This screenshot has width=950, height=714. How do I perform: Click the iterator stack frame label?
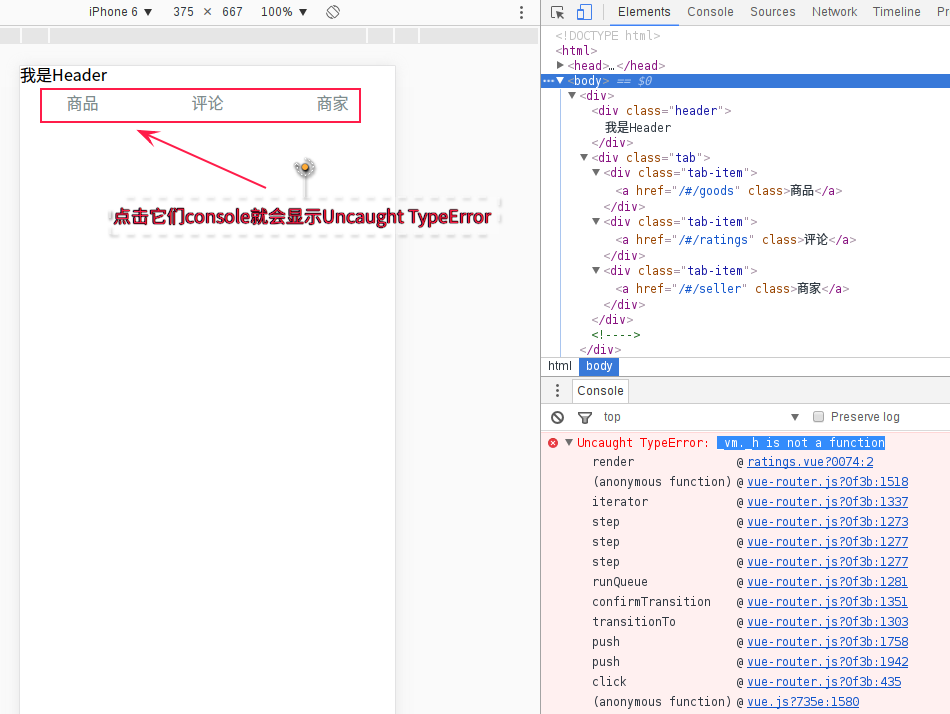coord(620,502)
